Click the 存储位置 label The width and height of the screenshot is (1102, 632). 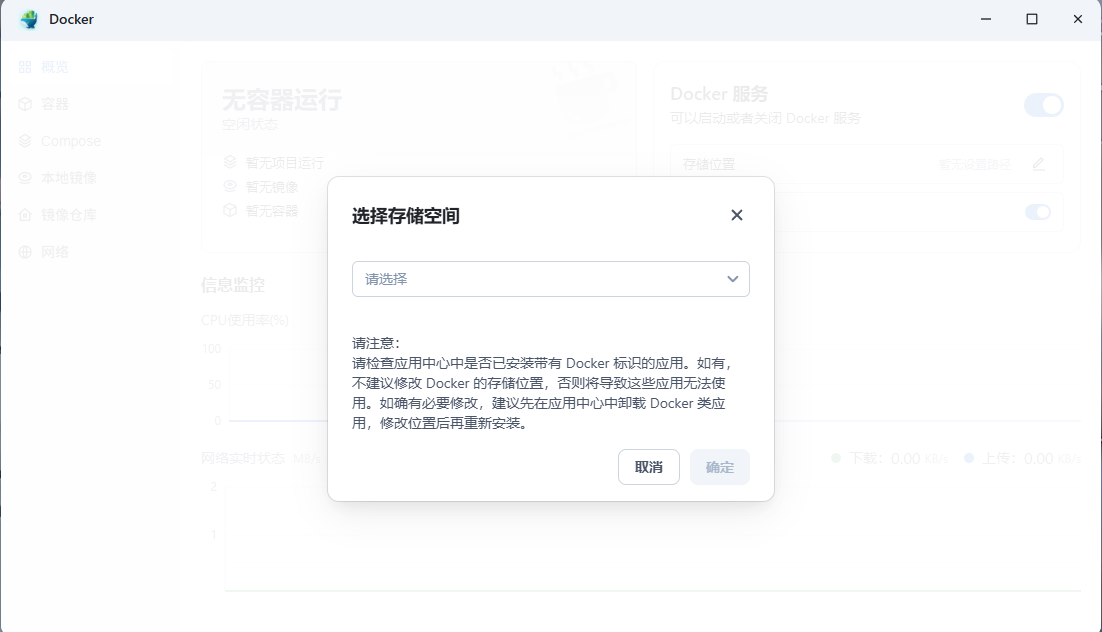coord(709,165)
